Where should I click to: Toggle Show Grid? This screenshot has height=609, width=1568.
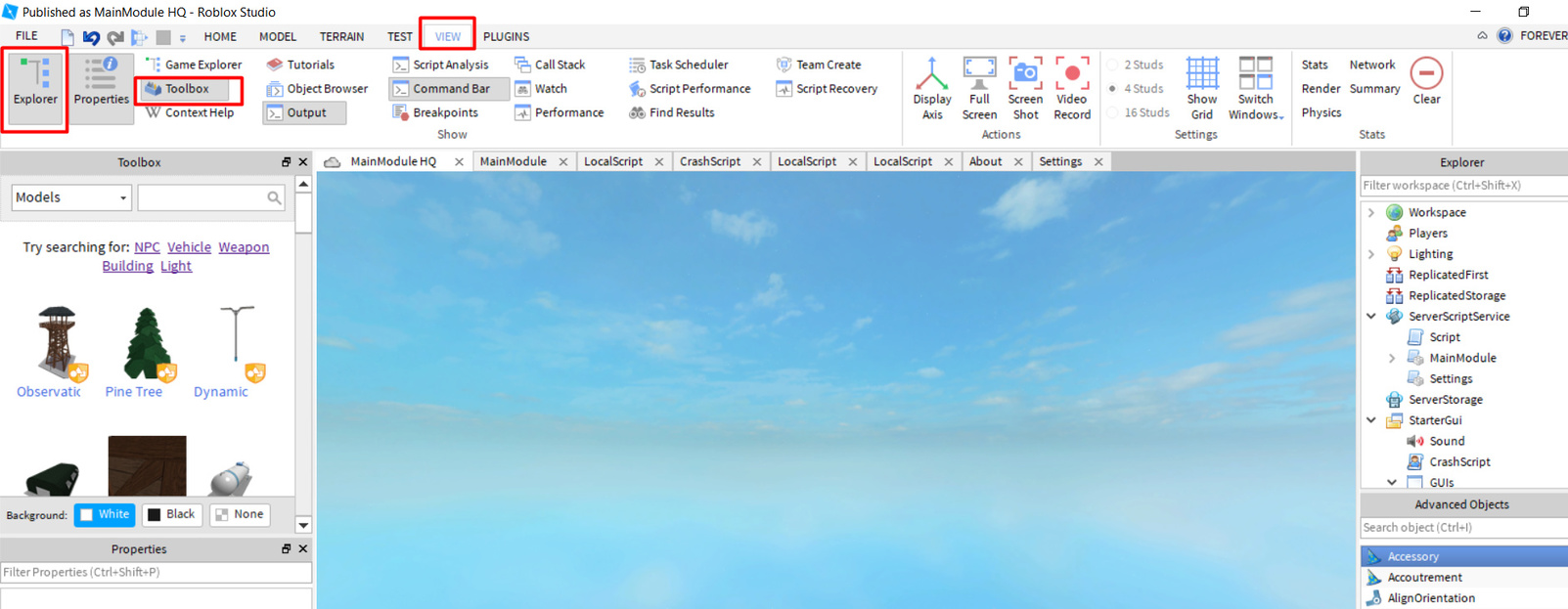click(1202, 89)
